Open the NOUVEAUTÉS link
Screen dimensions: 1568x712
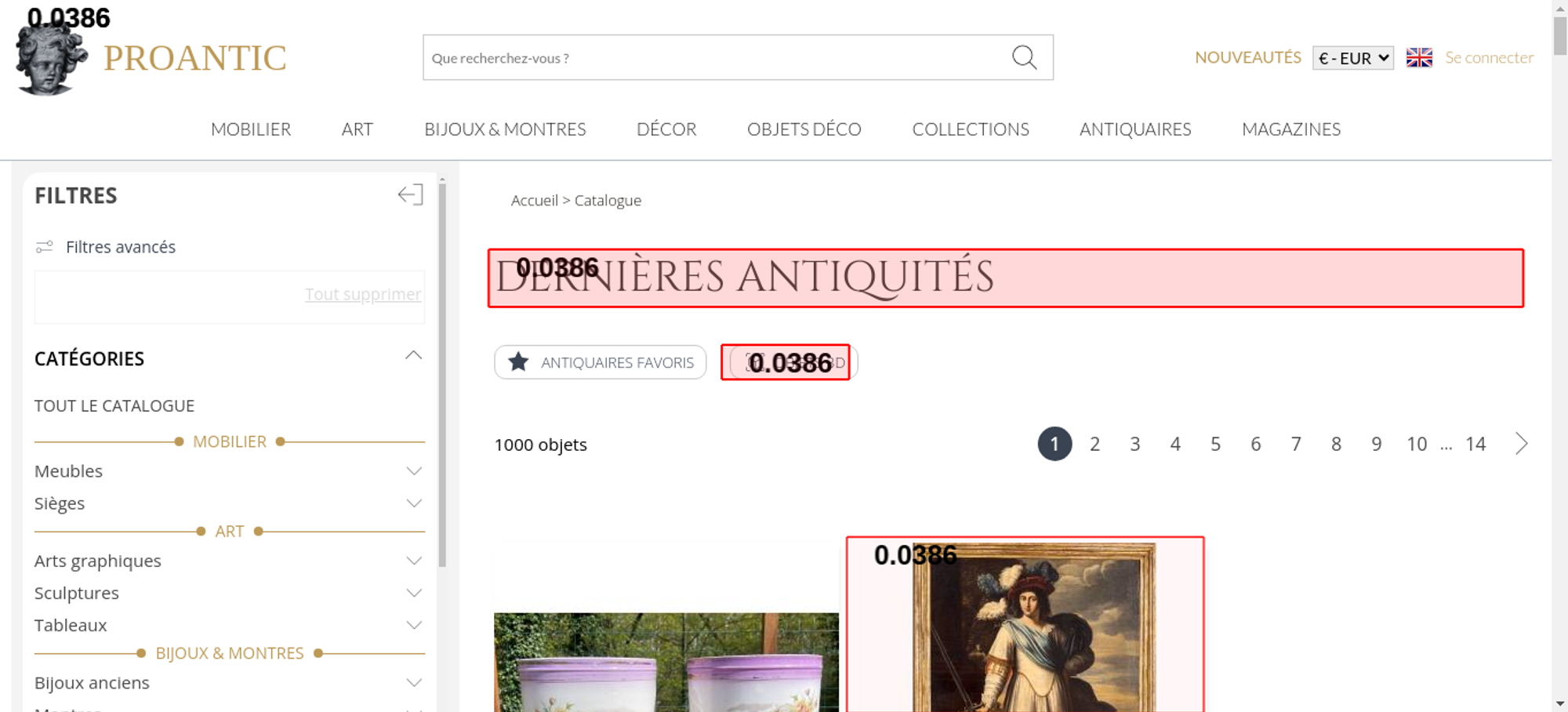coord(1247,58)
